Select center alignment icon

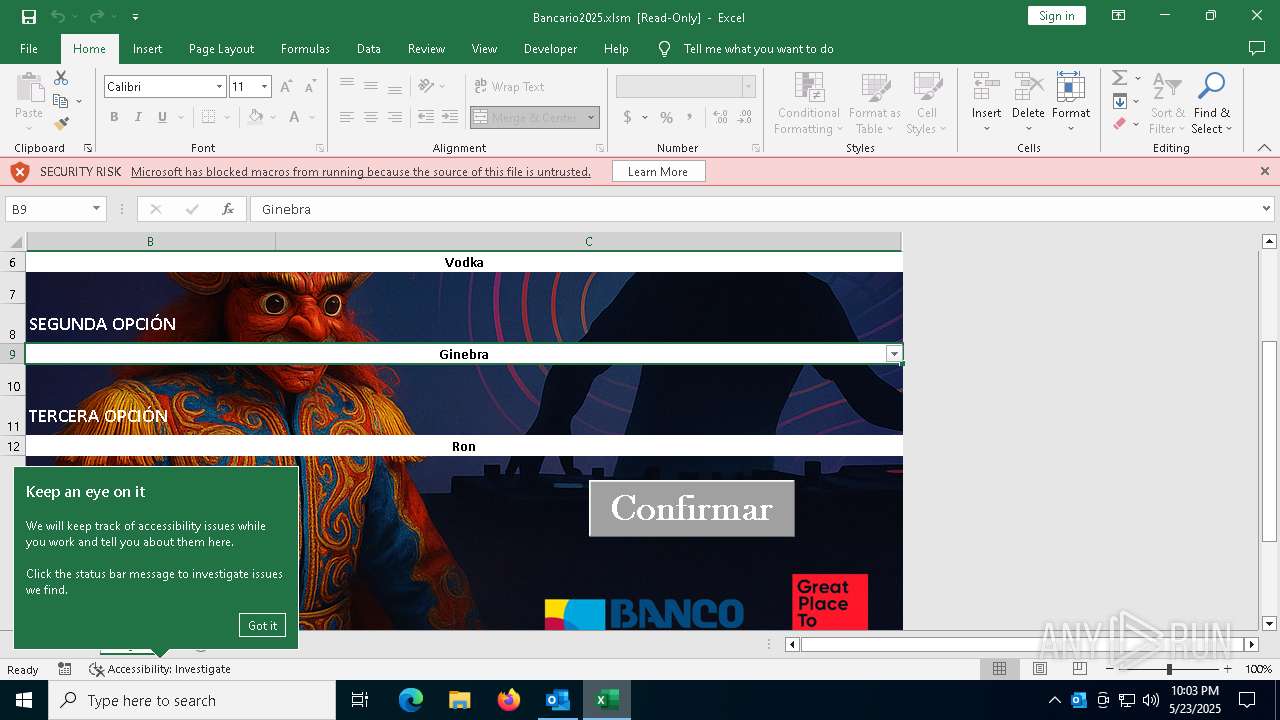pyautogui.click(x=371, y=117)
